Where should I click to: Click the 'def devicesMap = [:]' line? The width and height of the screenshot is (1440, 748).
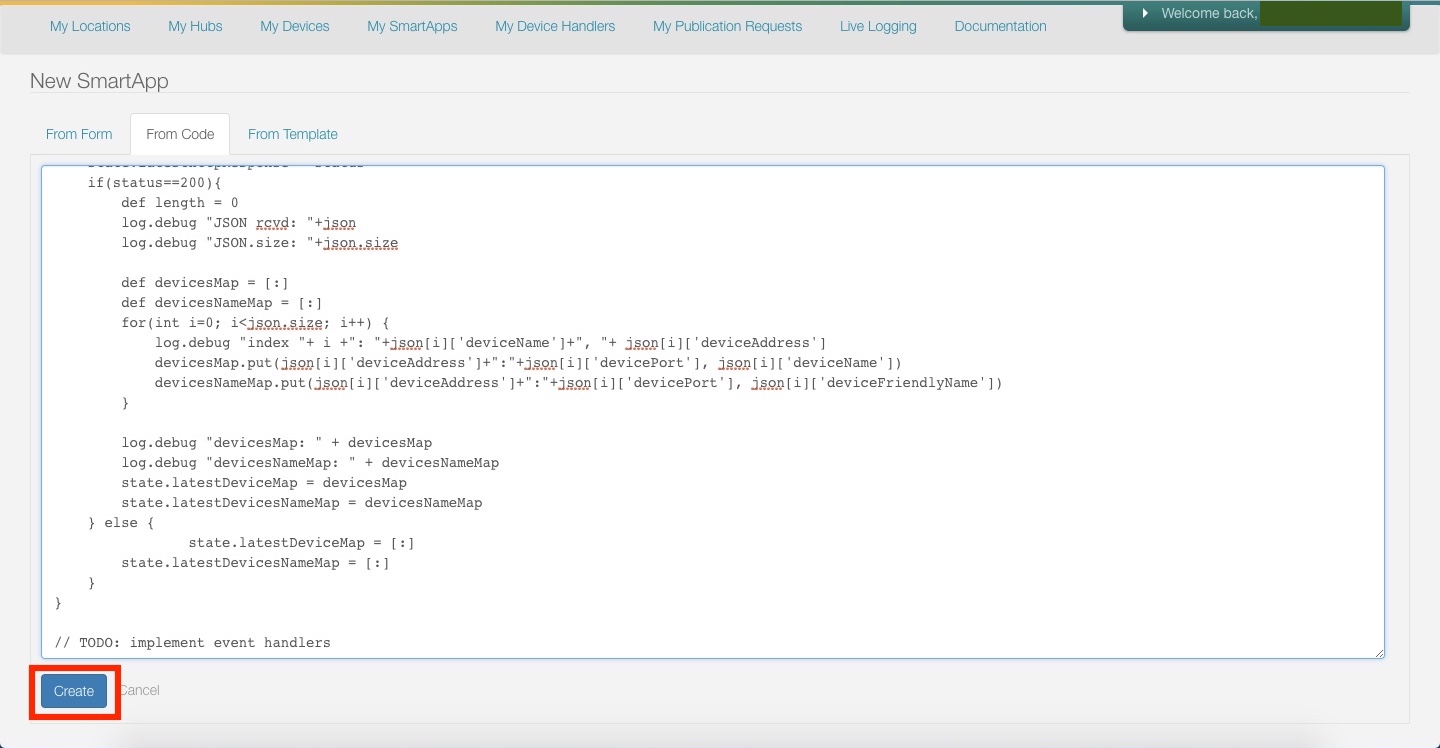(205, 283)
